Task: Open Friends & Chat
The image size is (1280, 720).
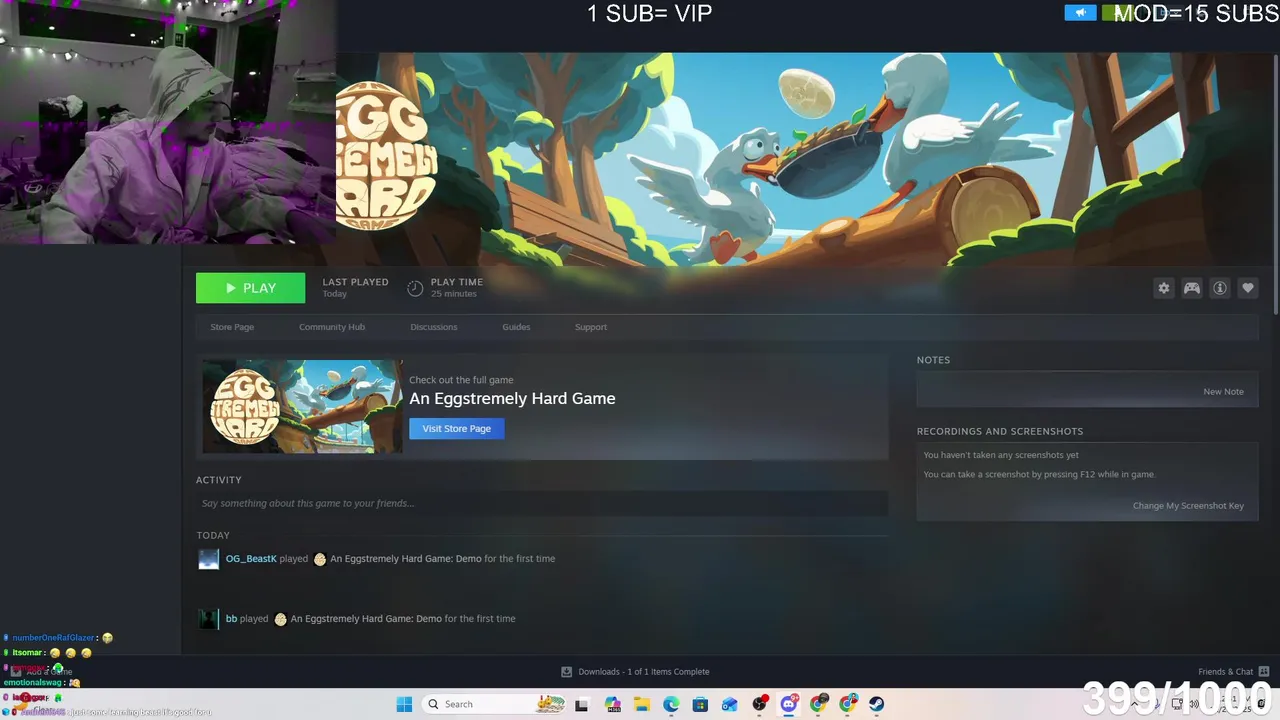Action: [x=1233, y=672]
